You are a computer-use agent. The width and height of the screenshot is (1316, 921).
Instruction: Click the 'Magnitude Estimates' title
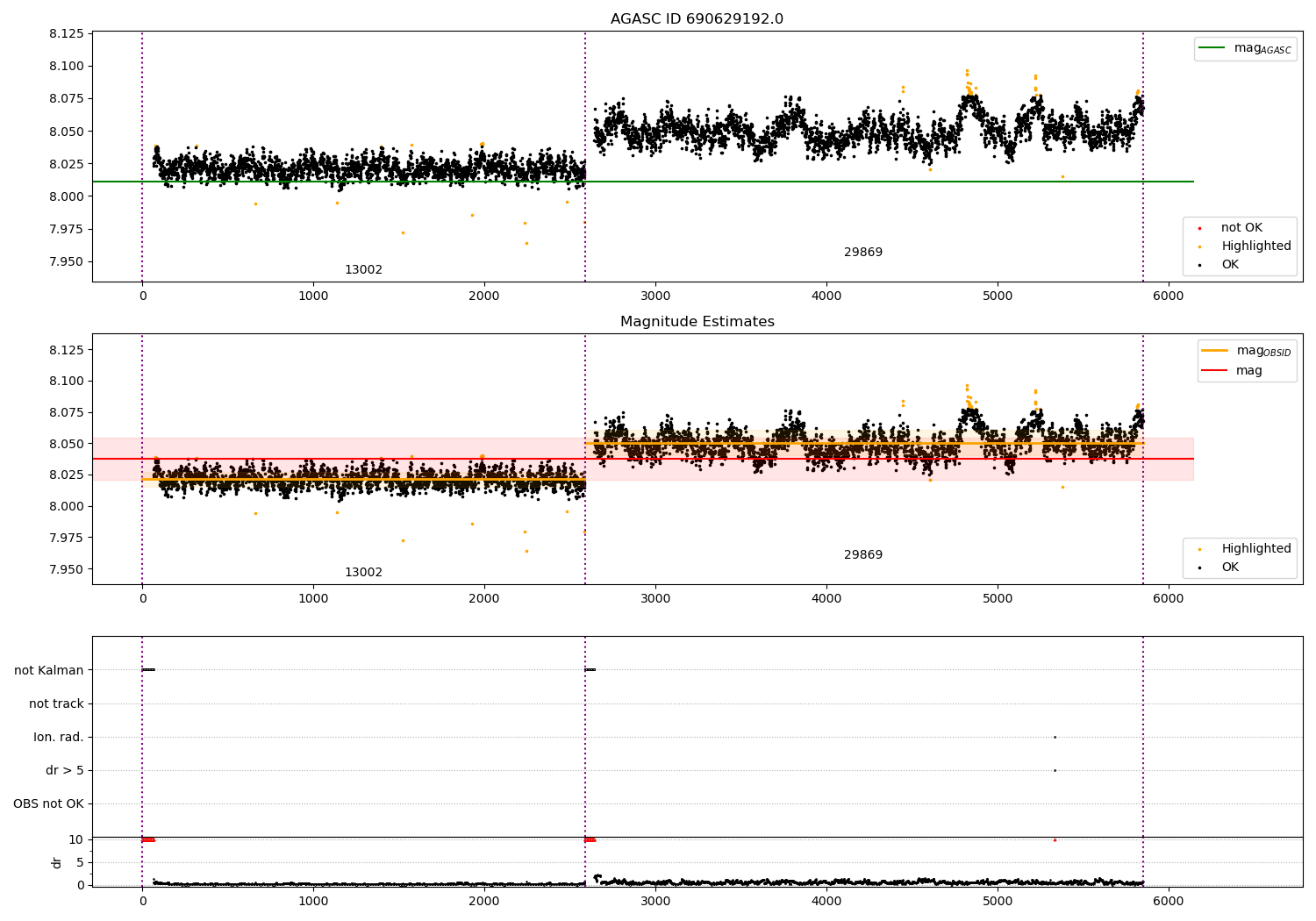697,322
